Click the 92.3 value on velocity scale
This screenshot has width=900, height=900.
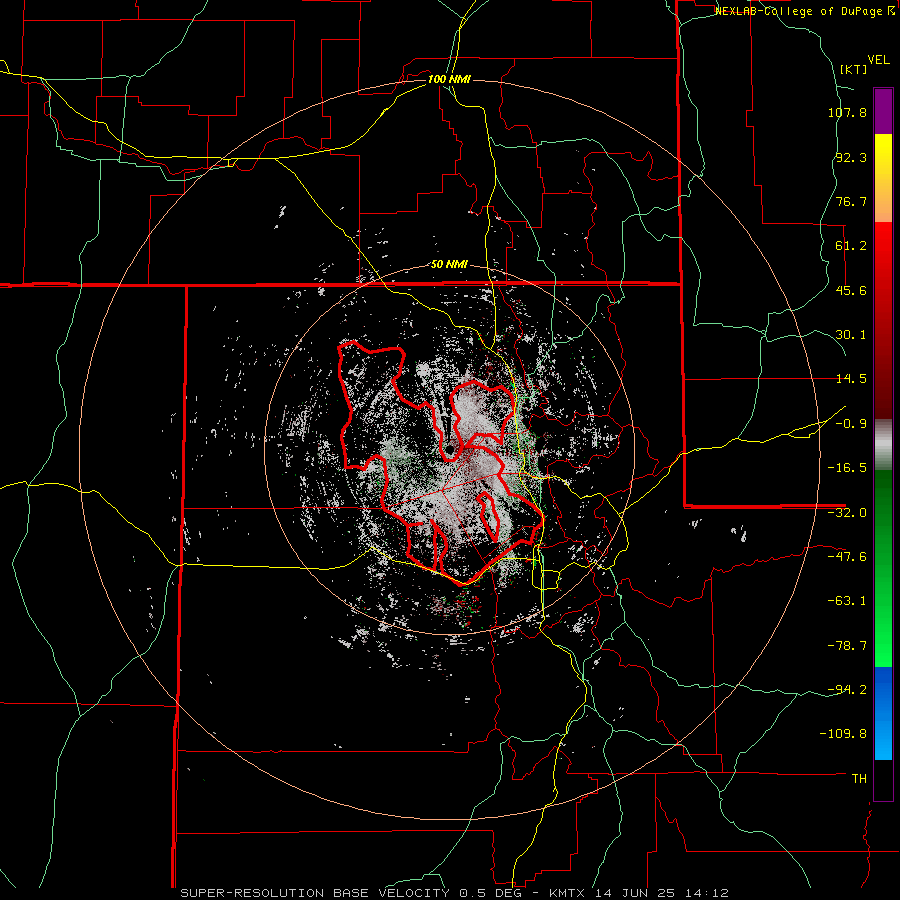851,157
